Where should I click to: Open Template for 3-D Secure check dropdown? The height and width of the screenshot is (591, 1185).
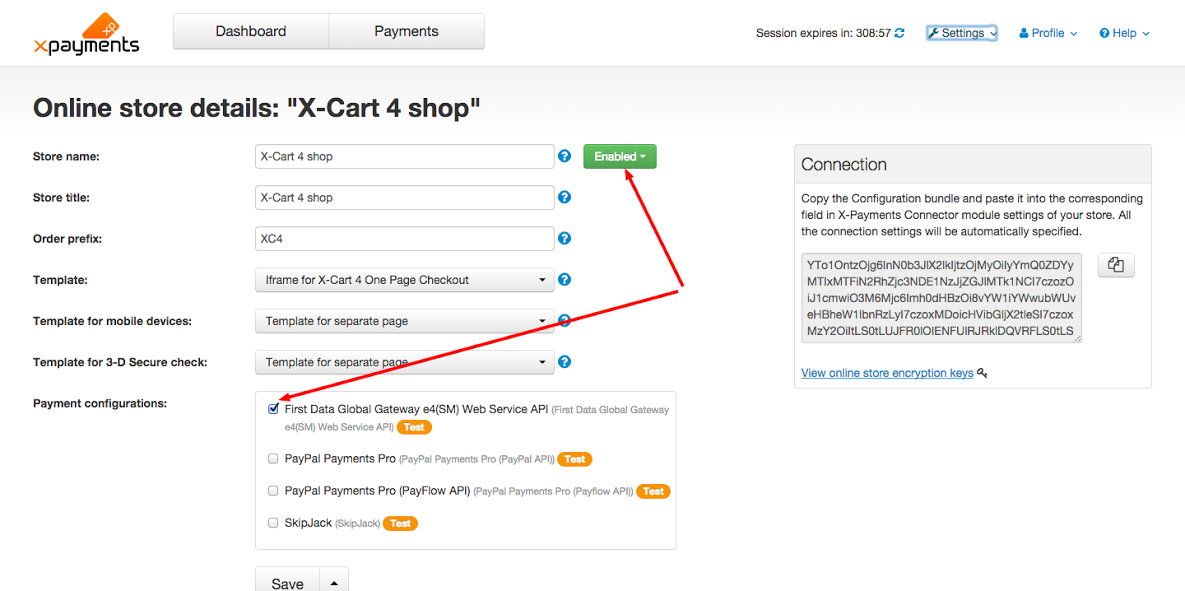click(x=405, y=361)
